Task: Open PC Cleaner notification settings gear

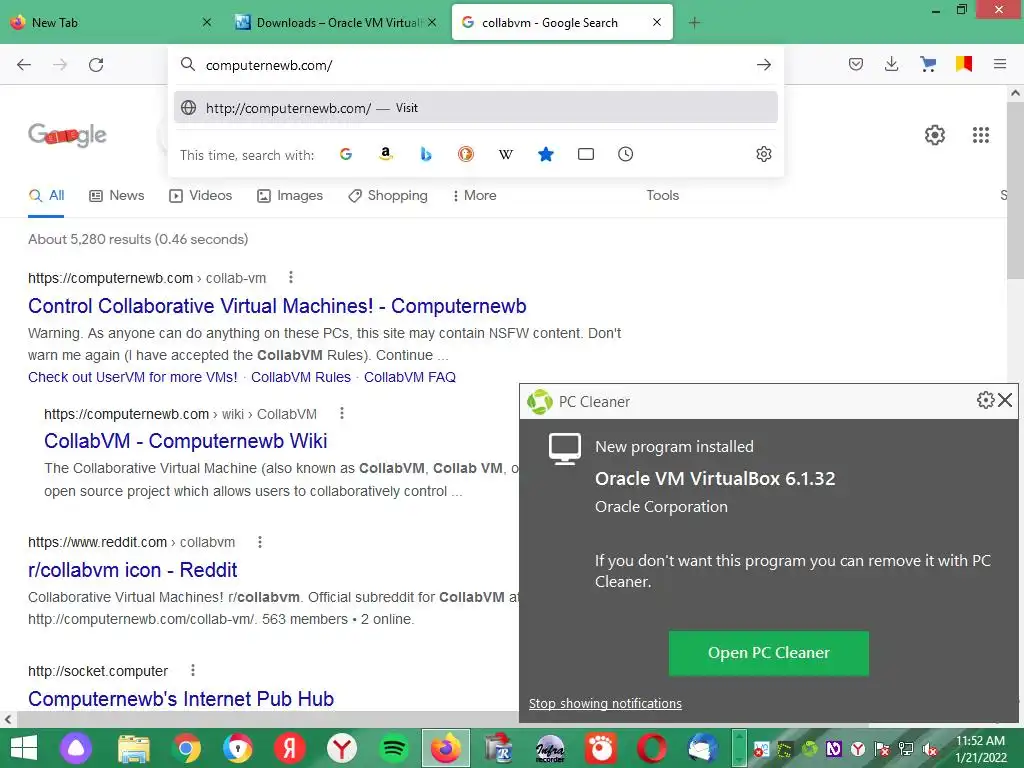Action: click(x=985, y=400)
